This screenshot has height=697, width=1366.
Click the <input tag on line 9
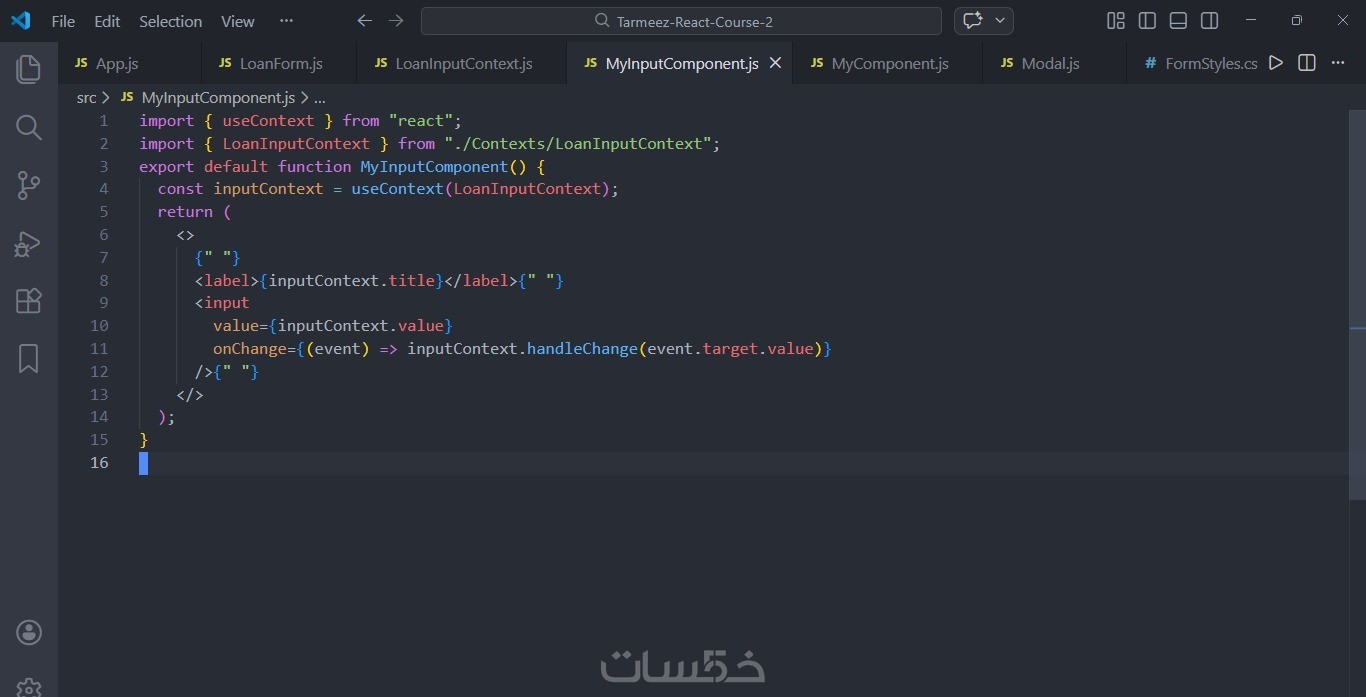click(x=222, y=303)
